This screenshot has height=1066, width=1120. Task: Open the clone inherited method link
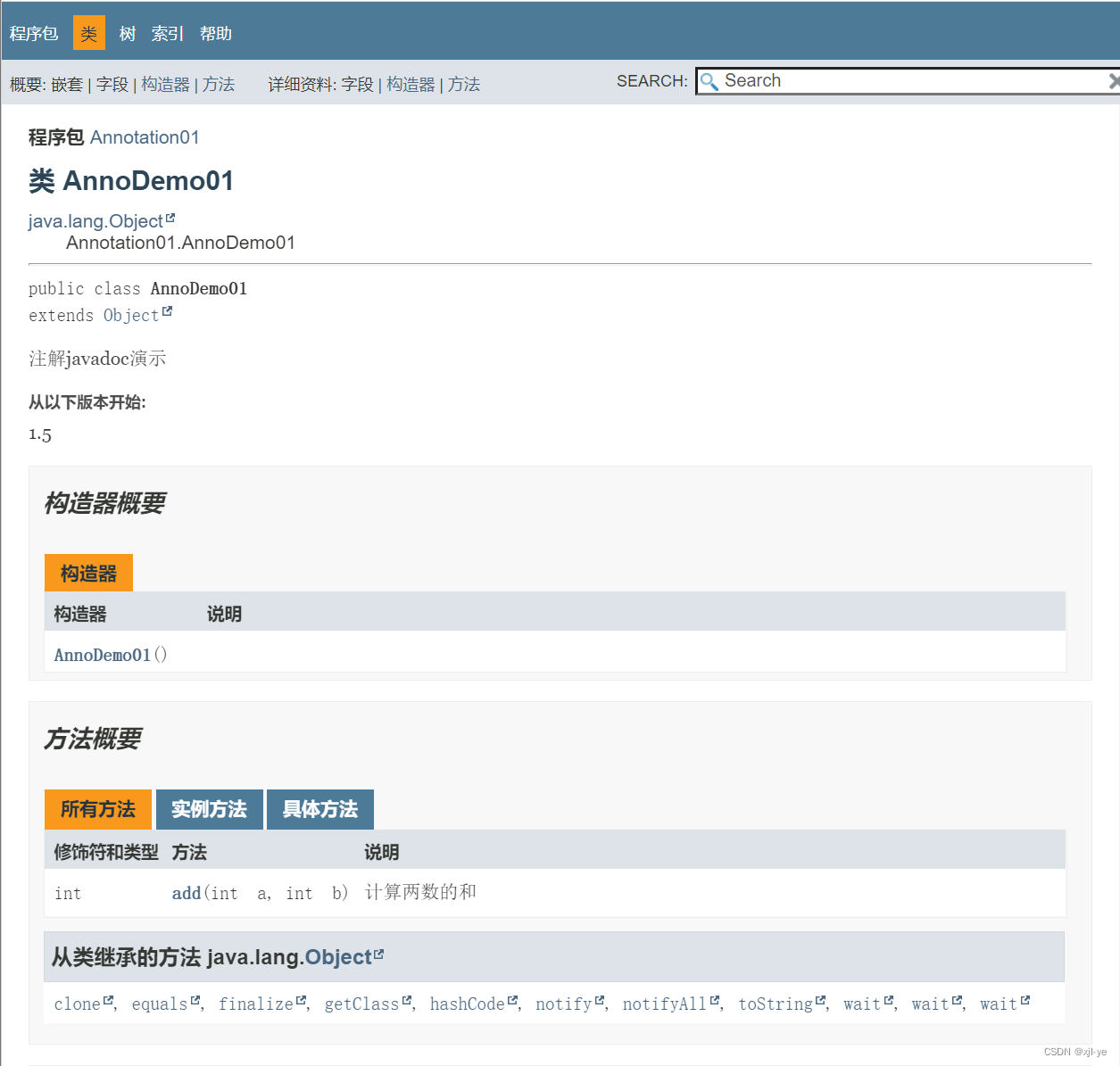78,1004
